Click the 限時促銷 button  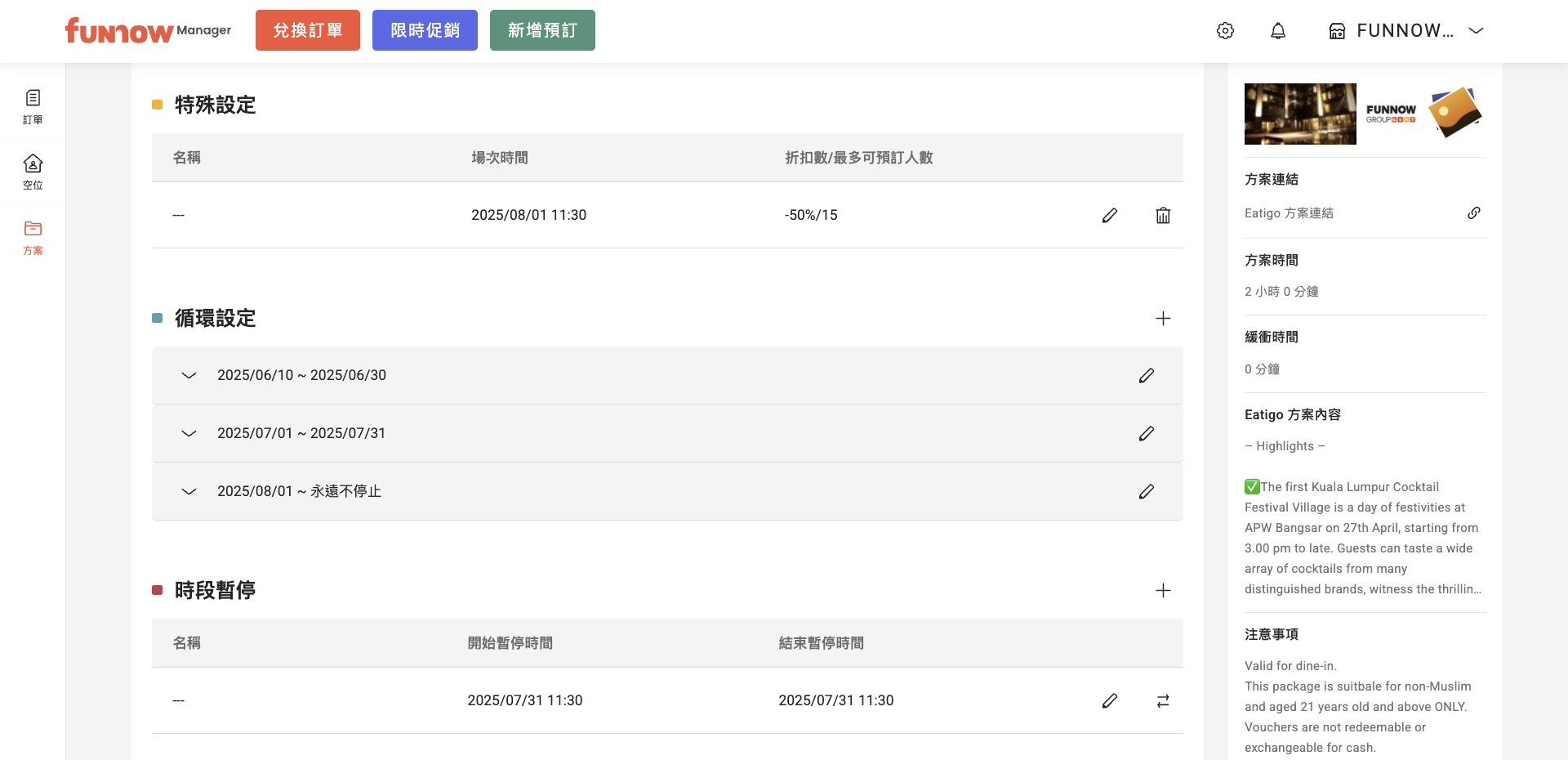[x=425, y=30]
